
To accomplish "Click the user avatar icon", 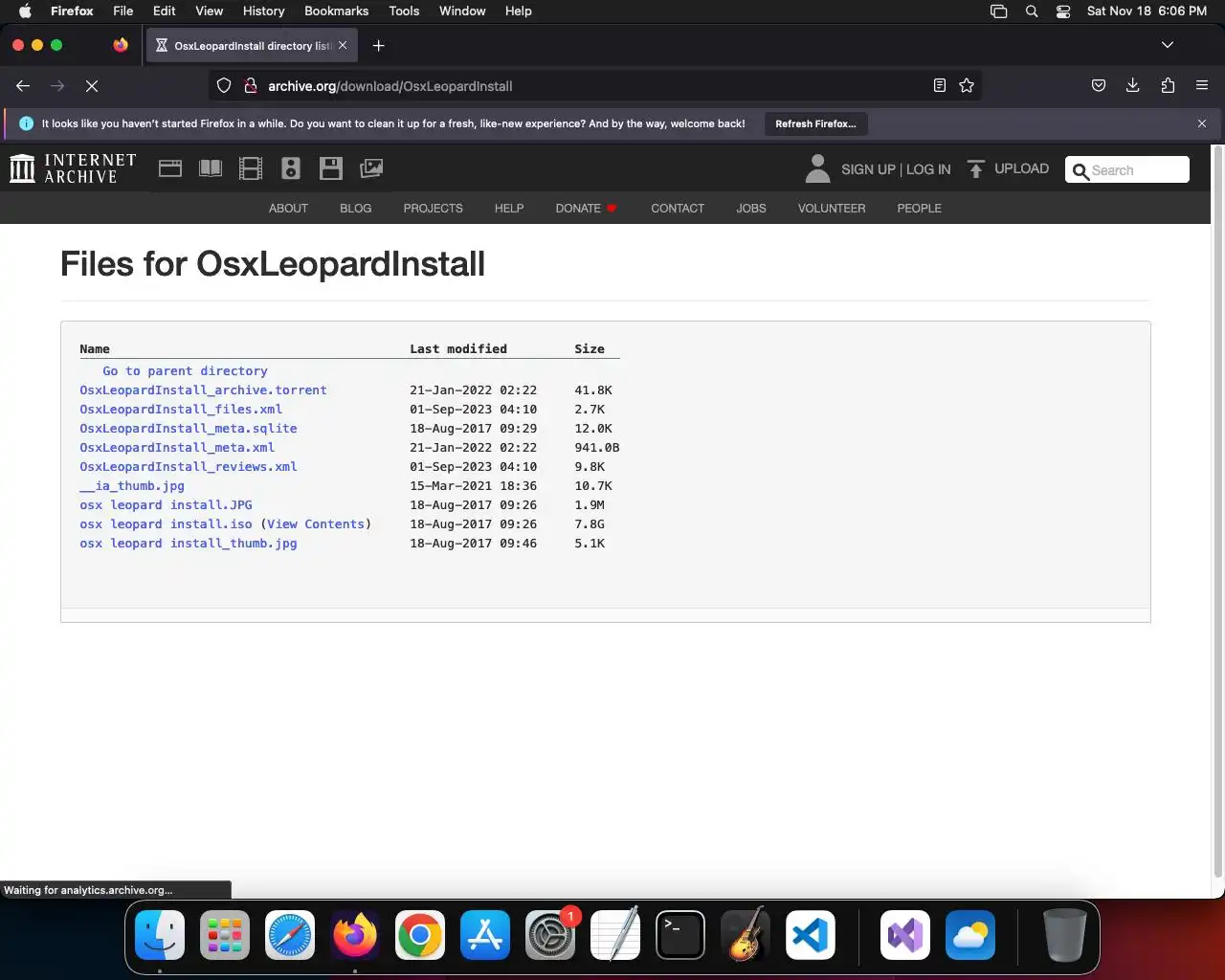I will 817,168.
